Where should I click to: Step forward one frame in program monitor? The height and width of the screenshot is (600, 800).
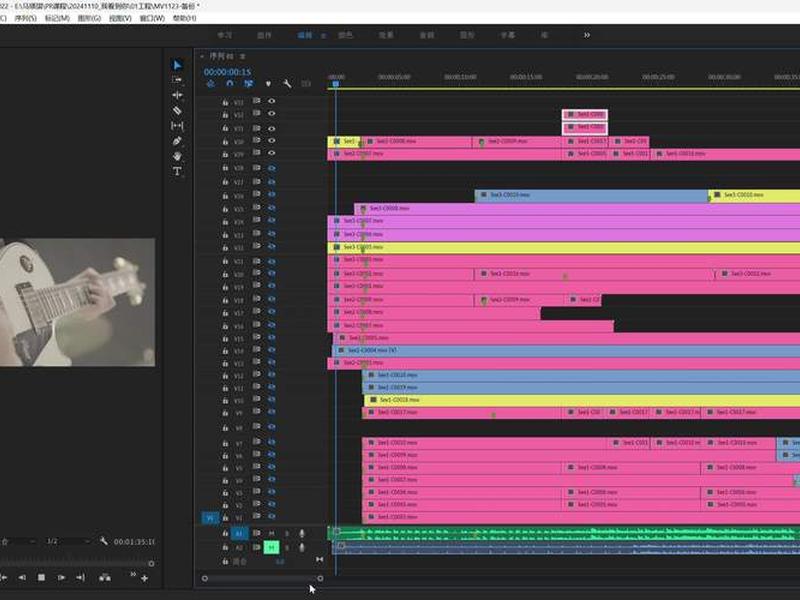tap(61, 578)
